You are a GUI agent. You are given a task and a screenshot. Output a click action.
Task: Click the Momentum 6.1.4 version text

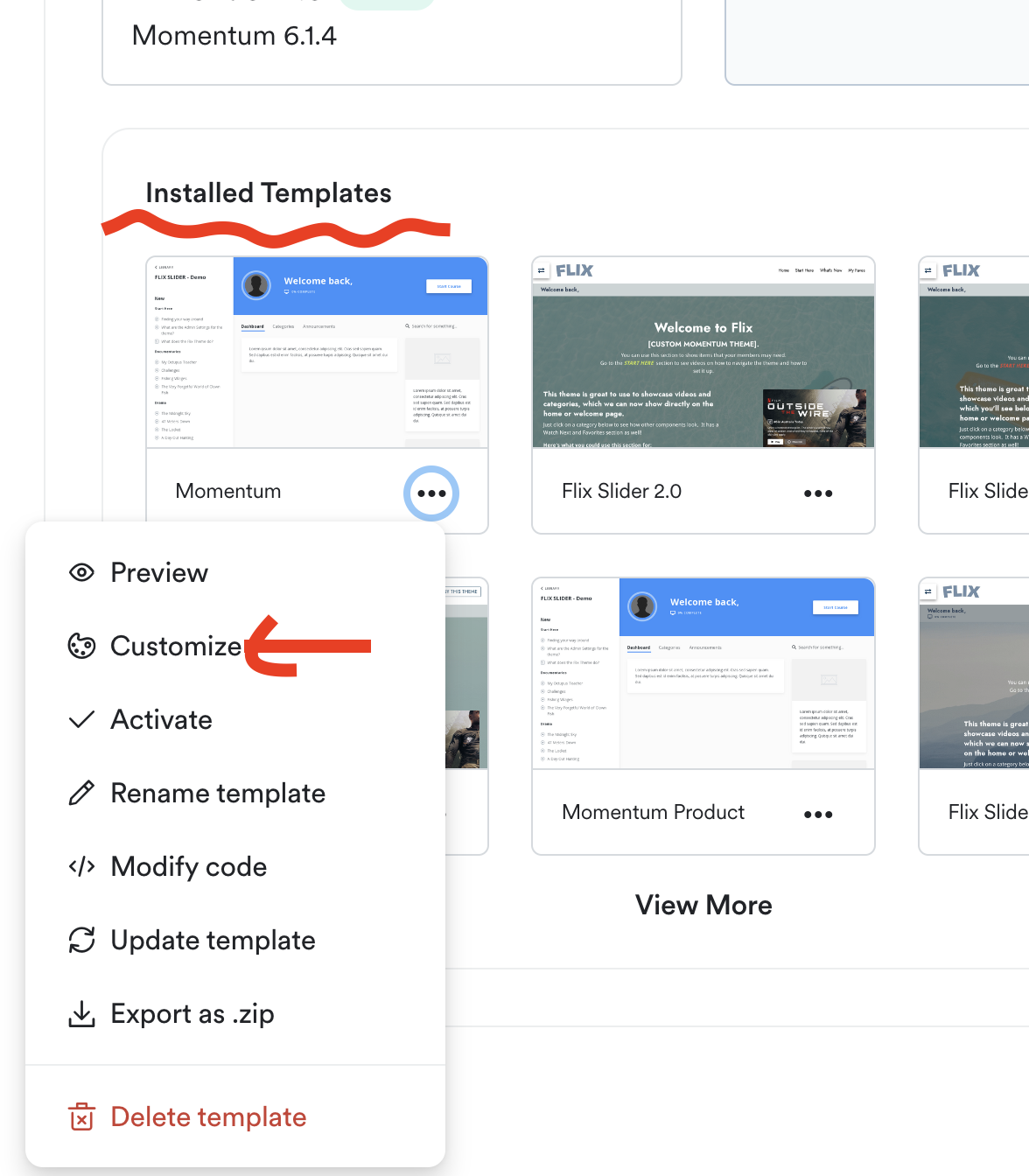234,36
